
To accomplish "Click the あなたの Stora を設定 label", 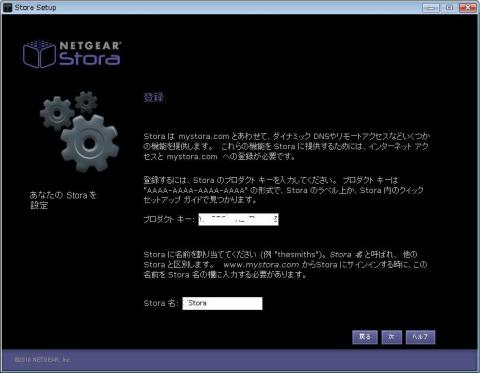I will tap(63, 200).
